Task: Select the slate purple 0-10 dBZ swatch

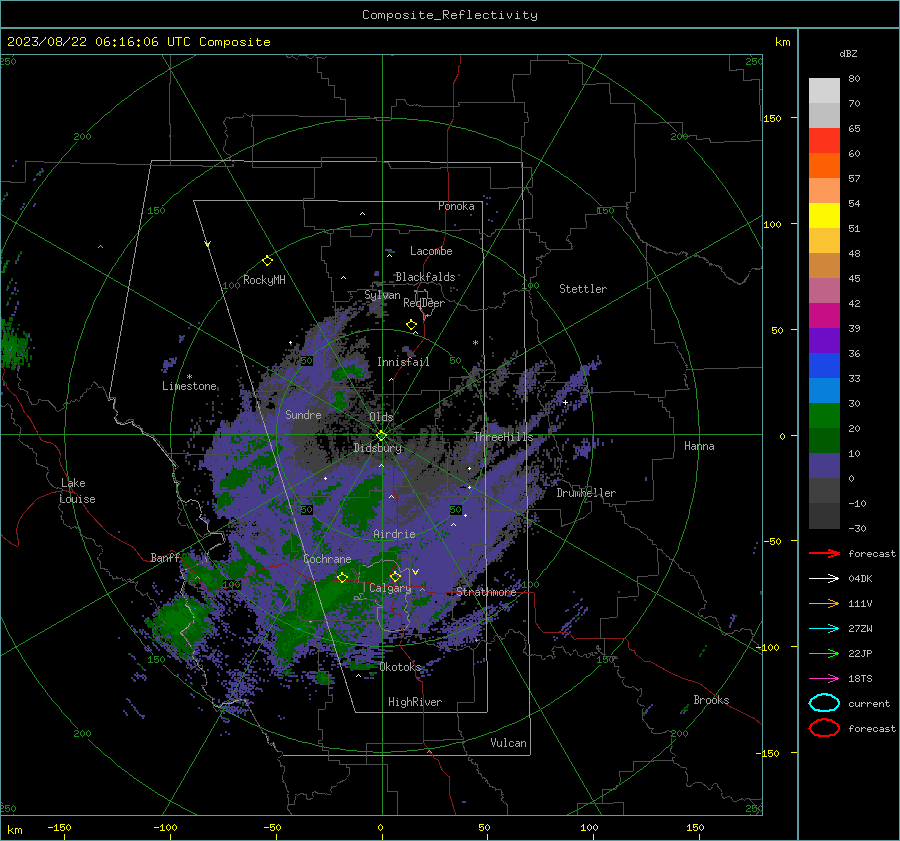Action: click(824, 466)
